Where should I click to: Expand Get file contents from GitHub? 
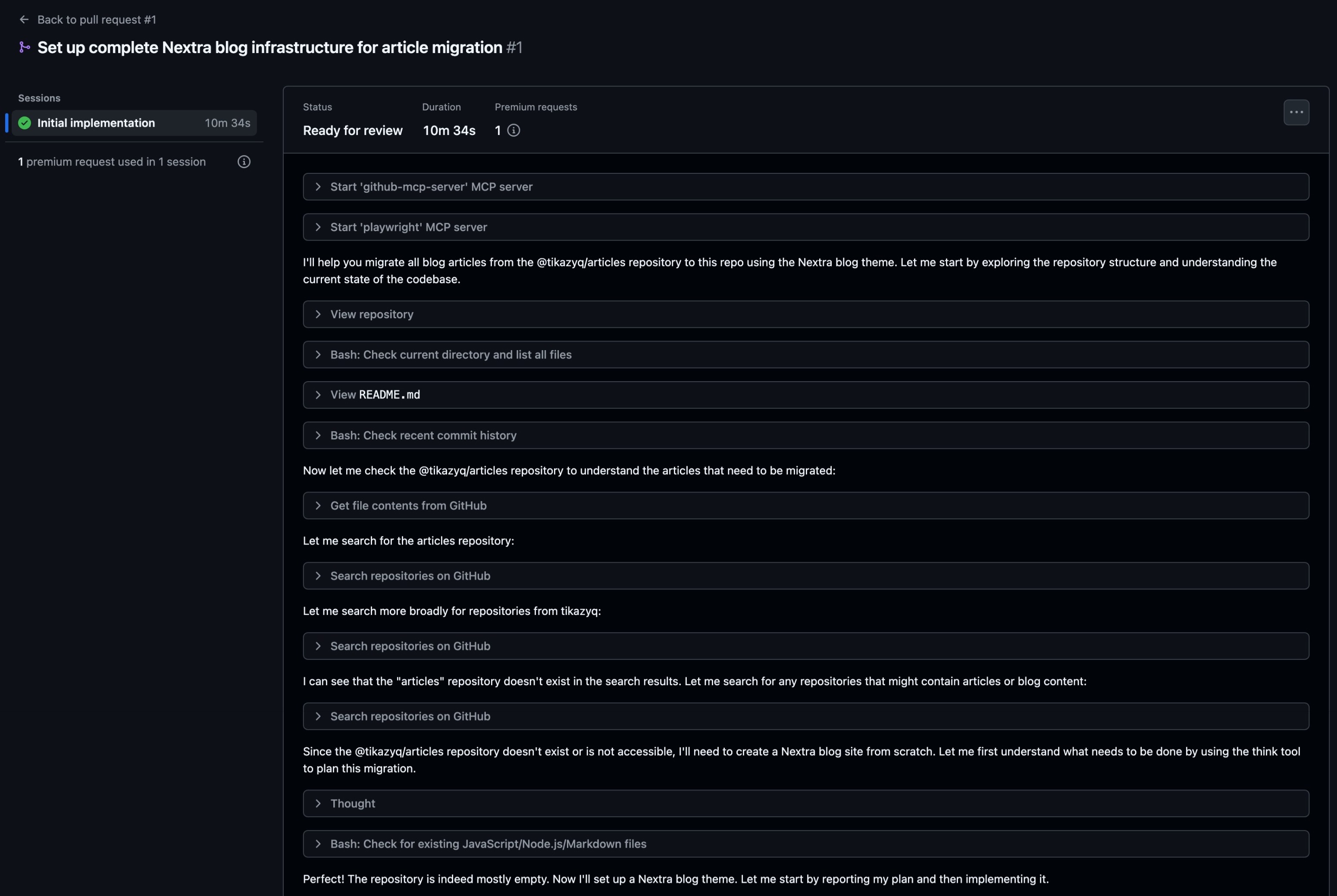[x=806, y=506]
